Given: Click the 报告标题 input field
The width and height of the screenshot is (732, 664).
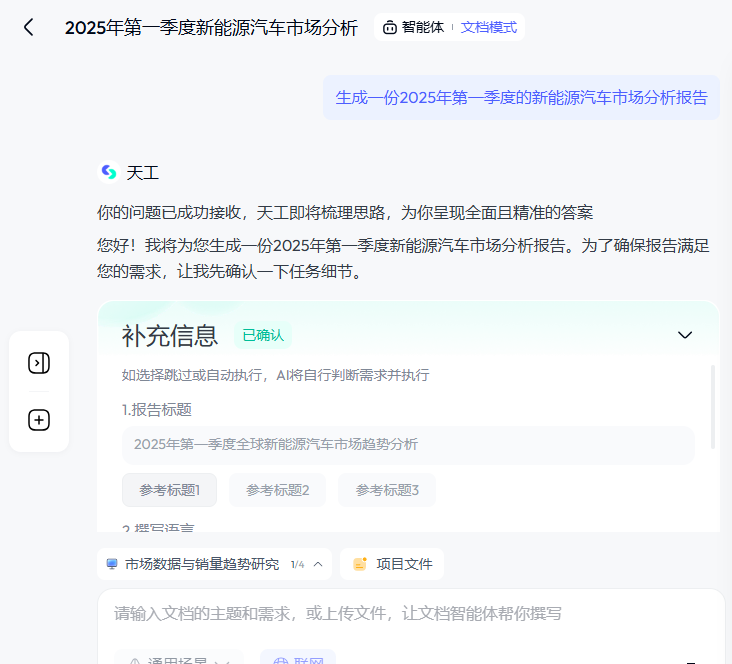Looking at the screenshot, I should 408,445.
